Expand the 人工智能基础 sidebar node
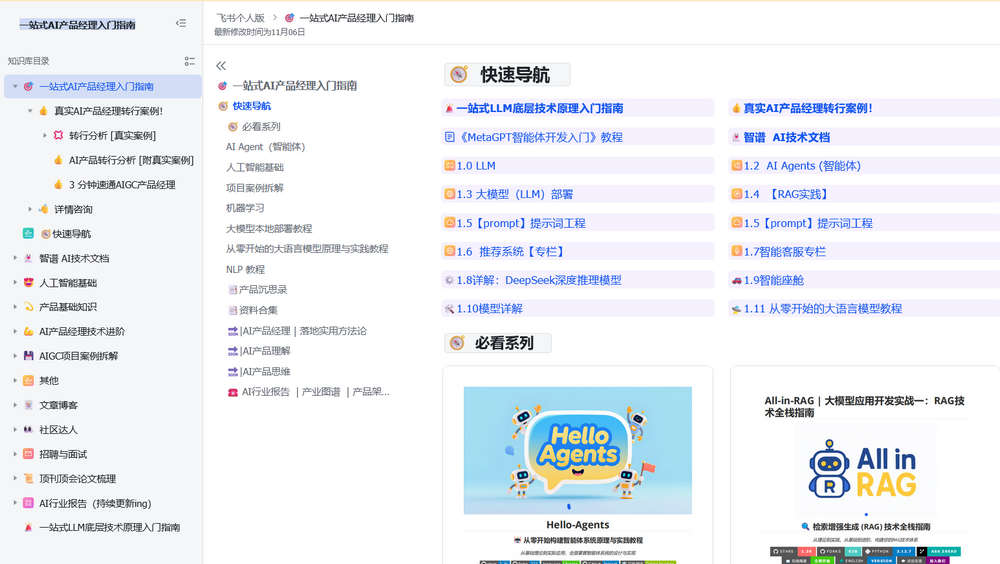This screenshot has width=1000, height=564. [x=15, y=283]
